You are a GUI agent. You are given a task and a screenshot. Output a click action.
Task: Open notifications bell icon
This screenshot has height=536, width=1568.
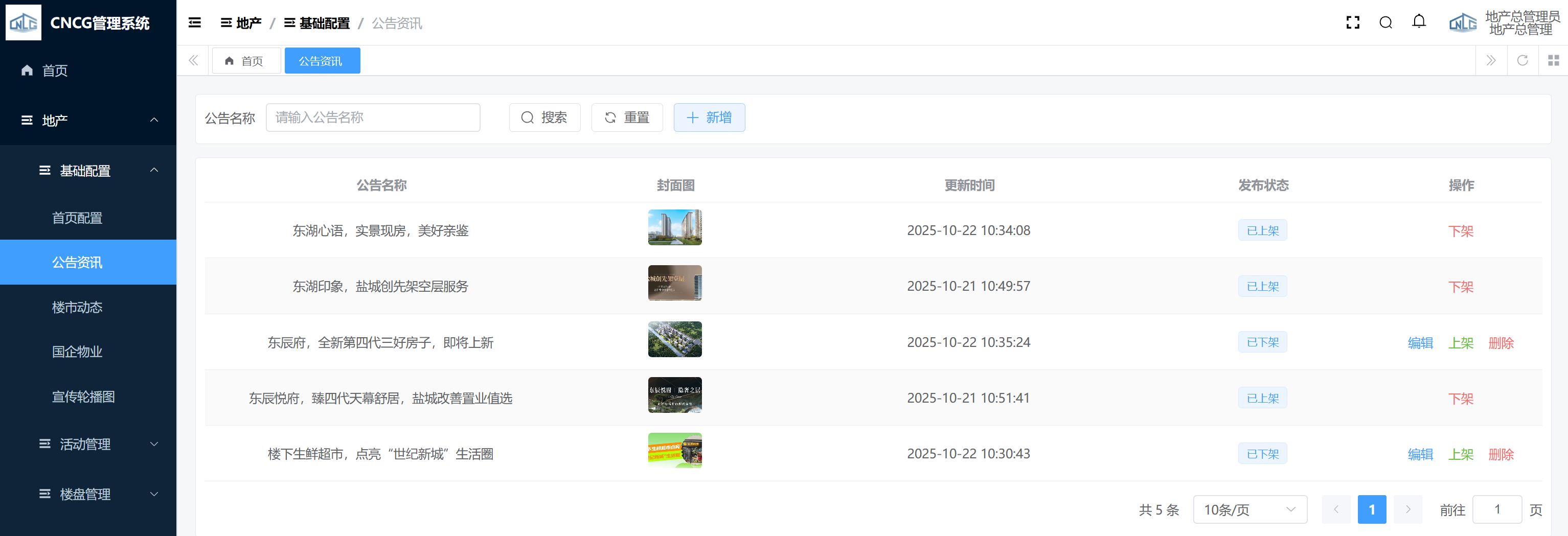click(x=1419, y=22)
